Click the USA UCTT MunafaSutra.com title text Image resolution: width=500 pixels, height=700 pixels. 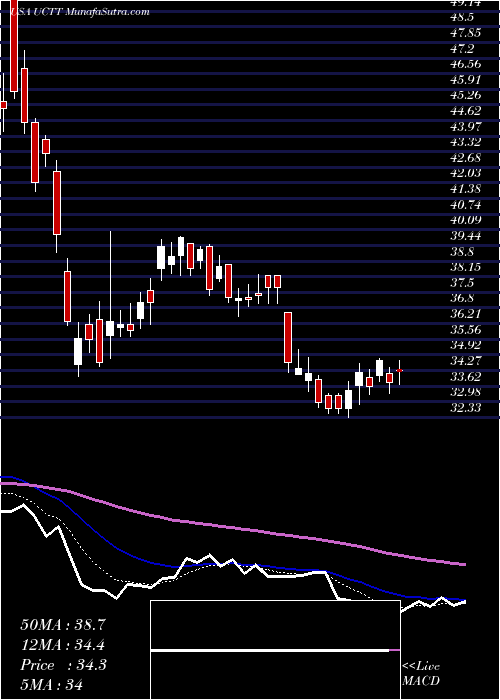click(79, 12)
